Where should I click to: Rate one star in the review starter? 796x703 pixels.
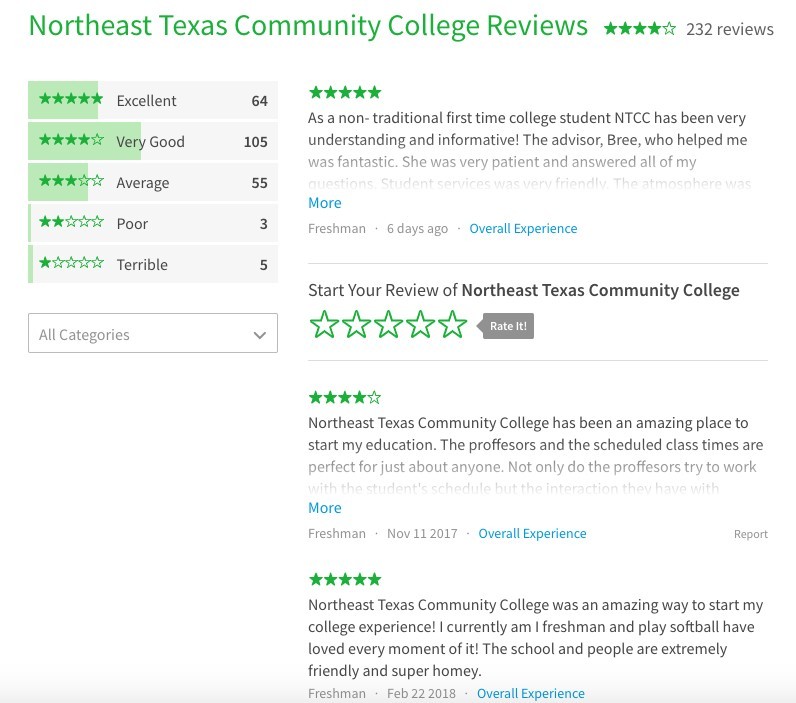click(324, 324)
